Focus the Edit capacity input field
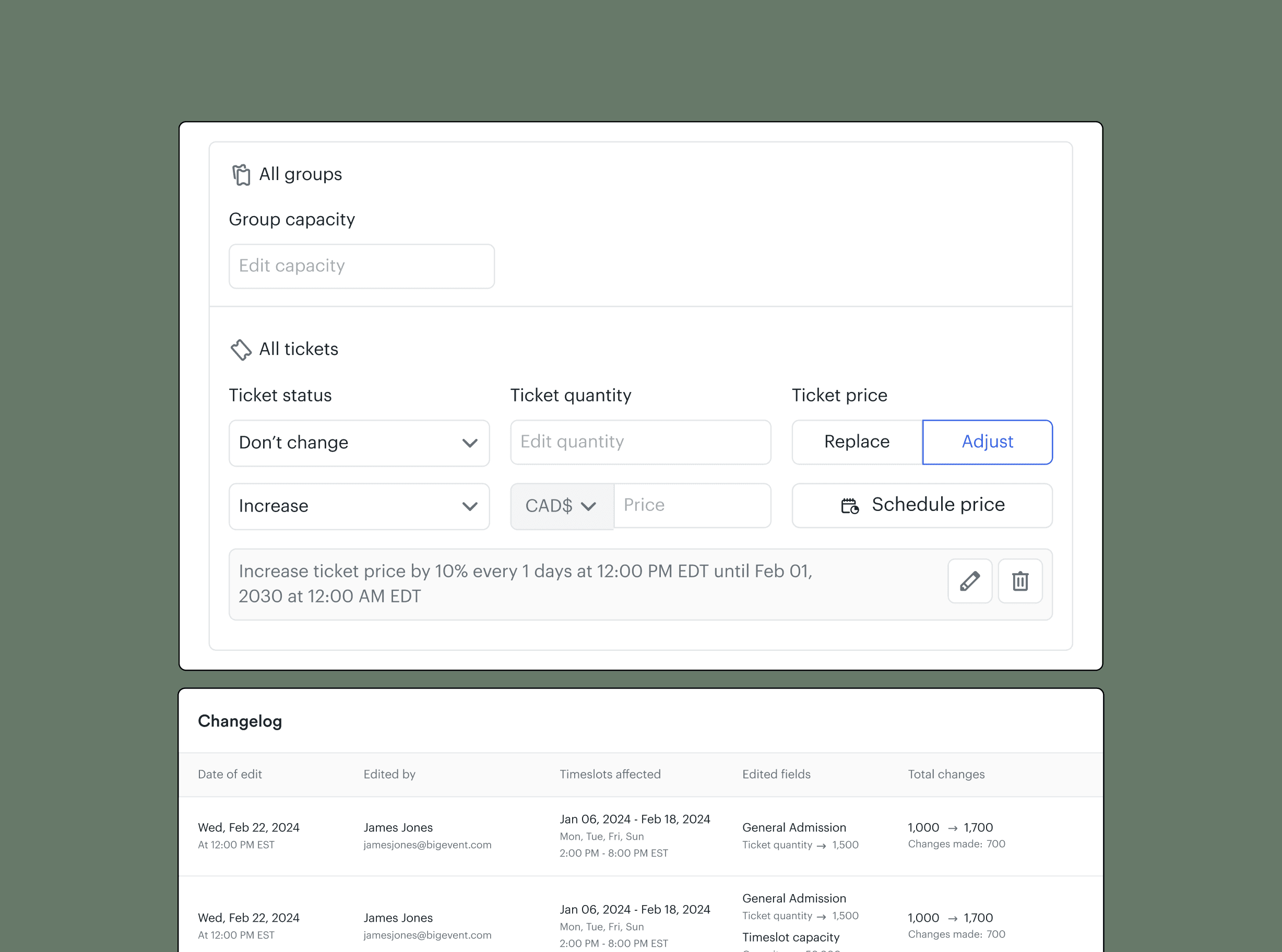 pyautogui.click(x=361, y=266)
